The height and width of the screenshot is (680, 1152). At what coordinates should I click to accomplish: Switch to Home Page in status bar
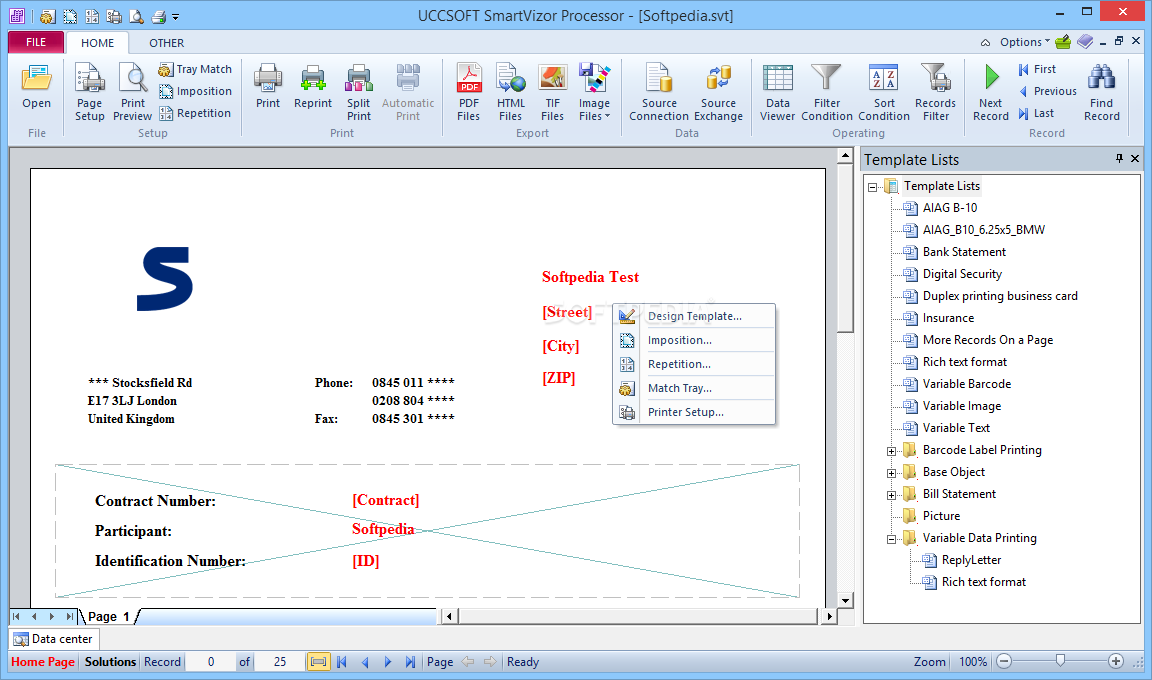coord(43,662)
